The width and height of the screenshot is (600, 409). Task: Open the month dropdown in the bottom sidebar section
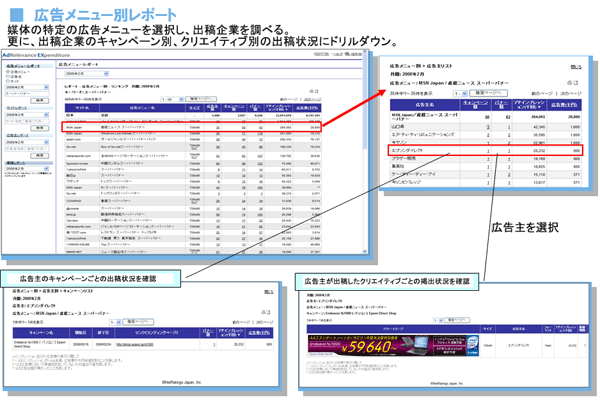click(27, 168)
